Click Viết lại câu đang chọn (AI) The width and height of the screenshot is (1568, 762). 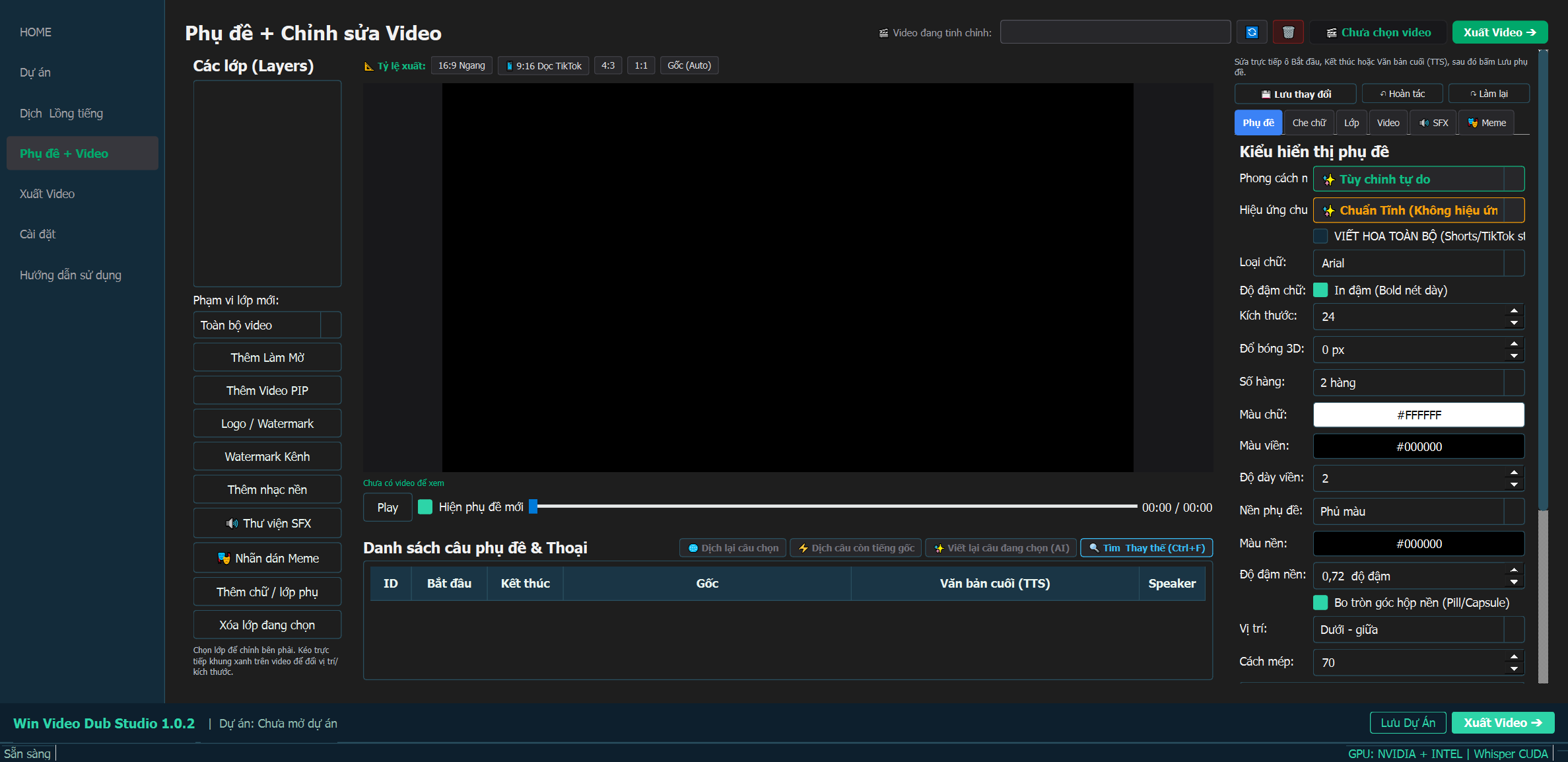(x=1002, y=547)
